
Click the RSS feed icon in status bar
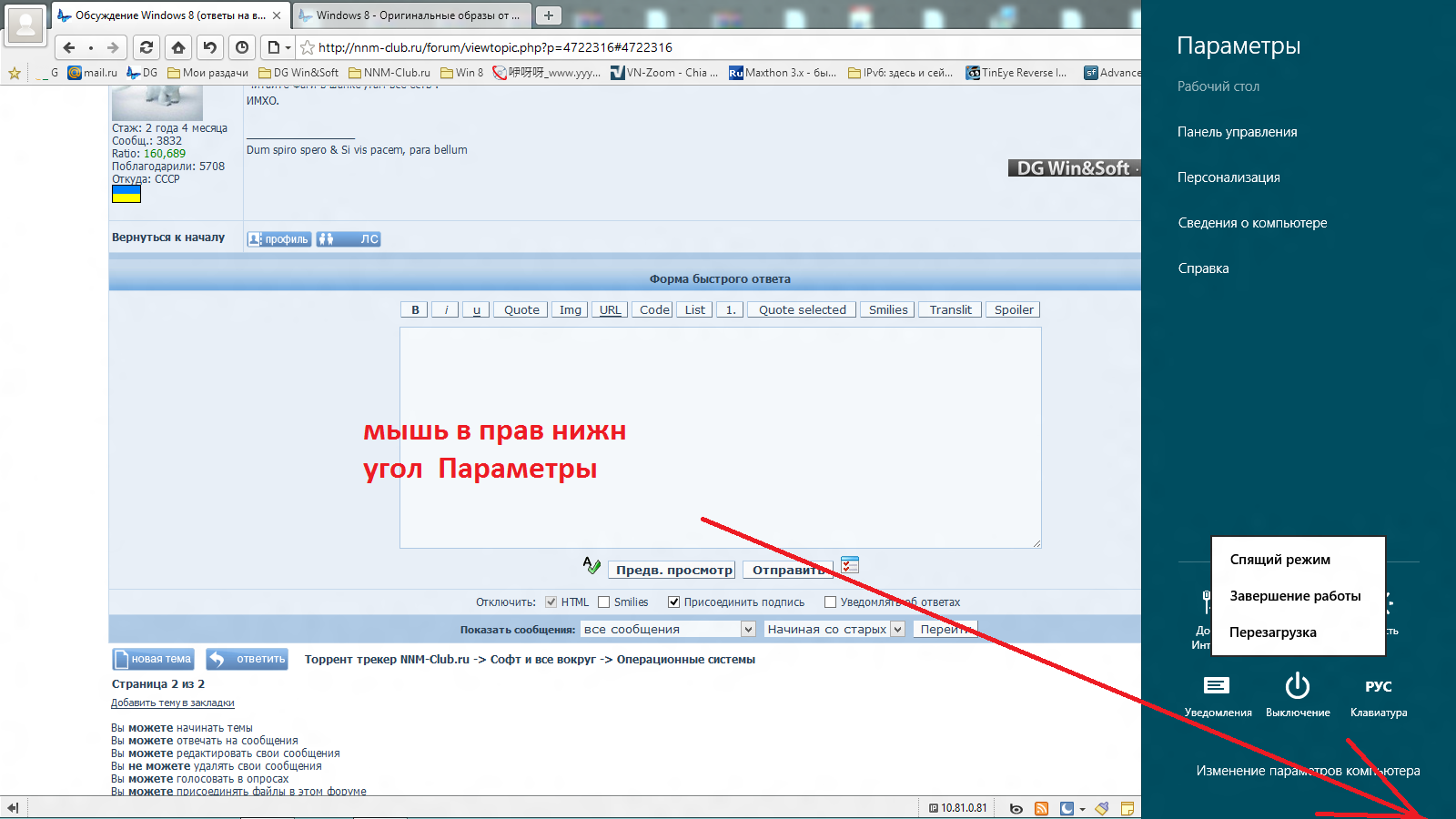coord(1041,808)
